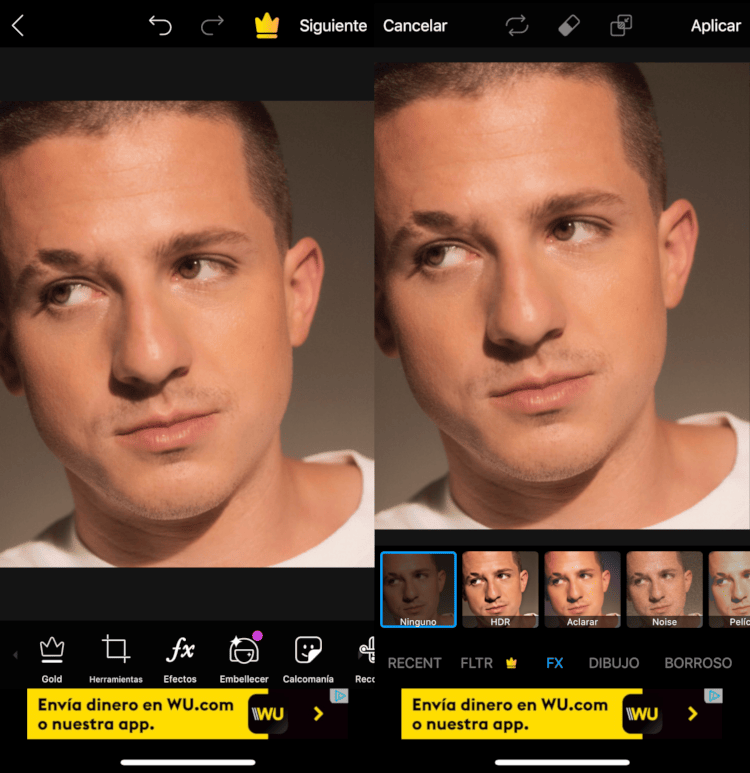This screenshot has height=773, width=750.
Task: Open the RECENT effects tab
Action: point(414,662)
